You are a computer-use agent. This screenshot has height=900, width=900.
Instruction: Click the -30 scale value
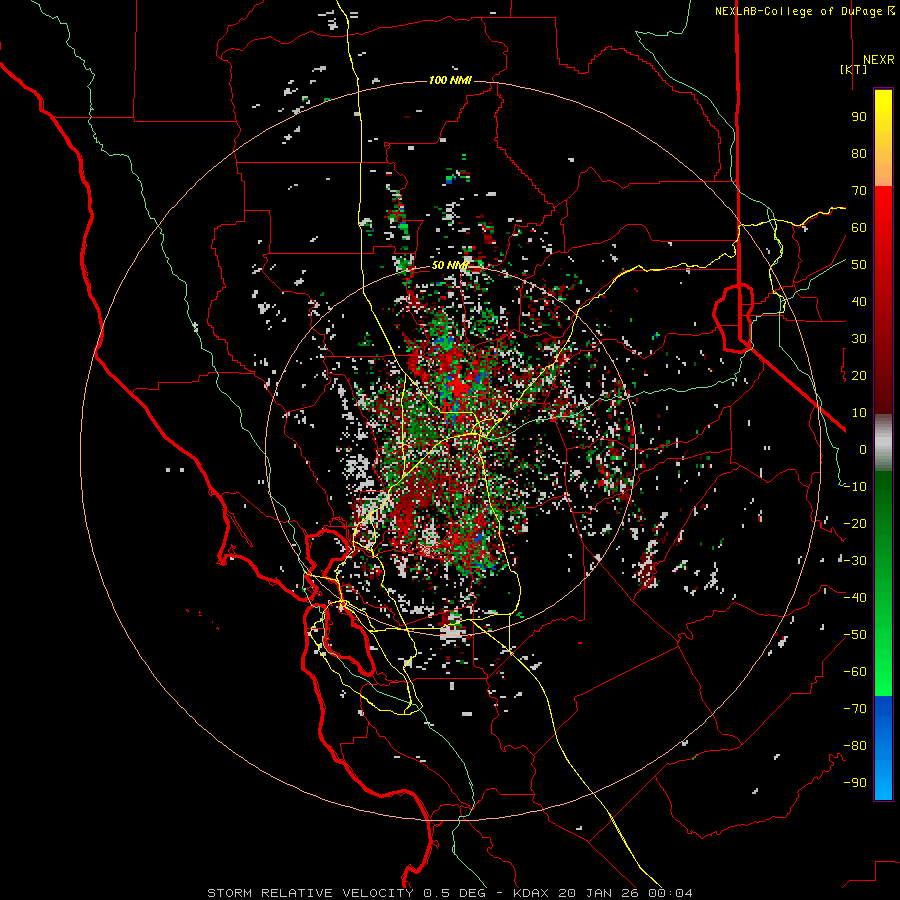click(855, 561)
